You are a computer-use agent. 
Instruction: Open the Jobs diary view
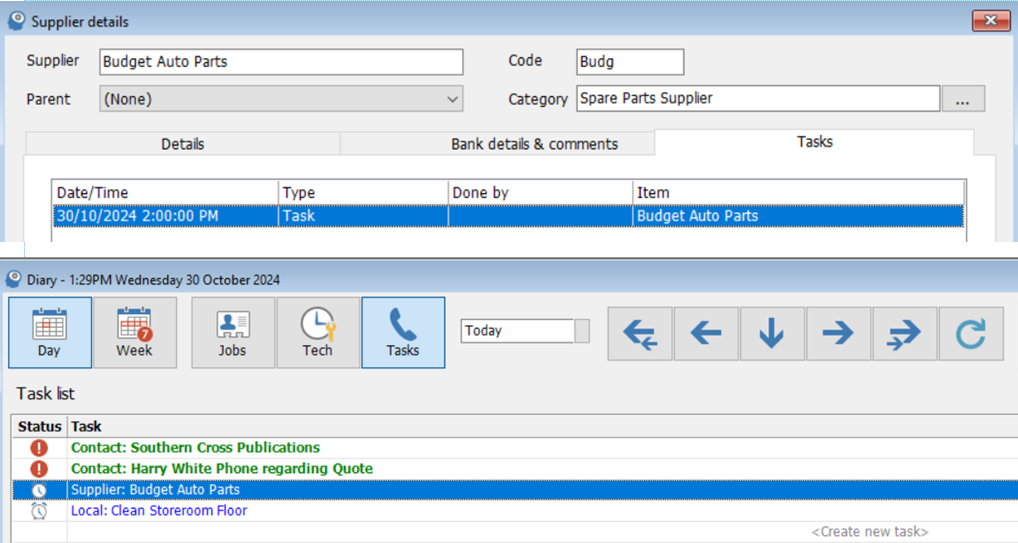coord(232,332)
